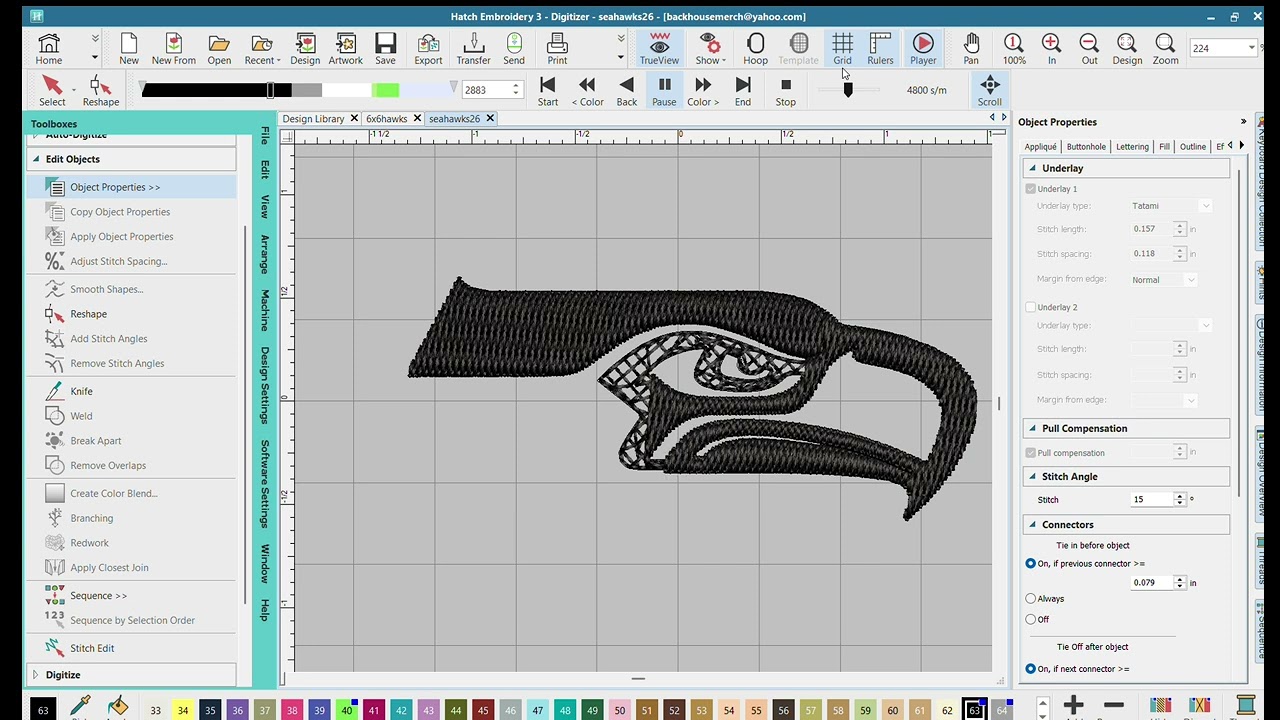Go to next Color in player
Screen dimensions: 1280x720
click(703, 90)
